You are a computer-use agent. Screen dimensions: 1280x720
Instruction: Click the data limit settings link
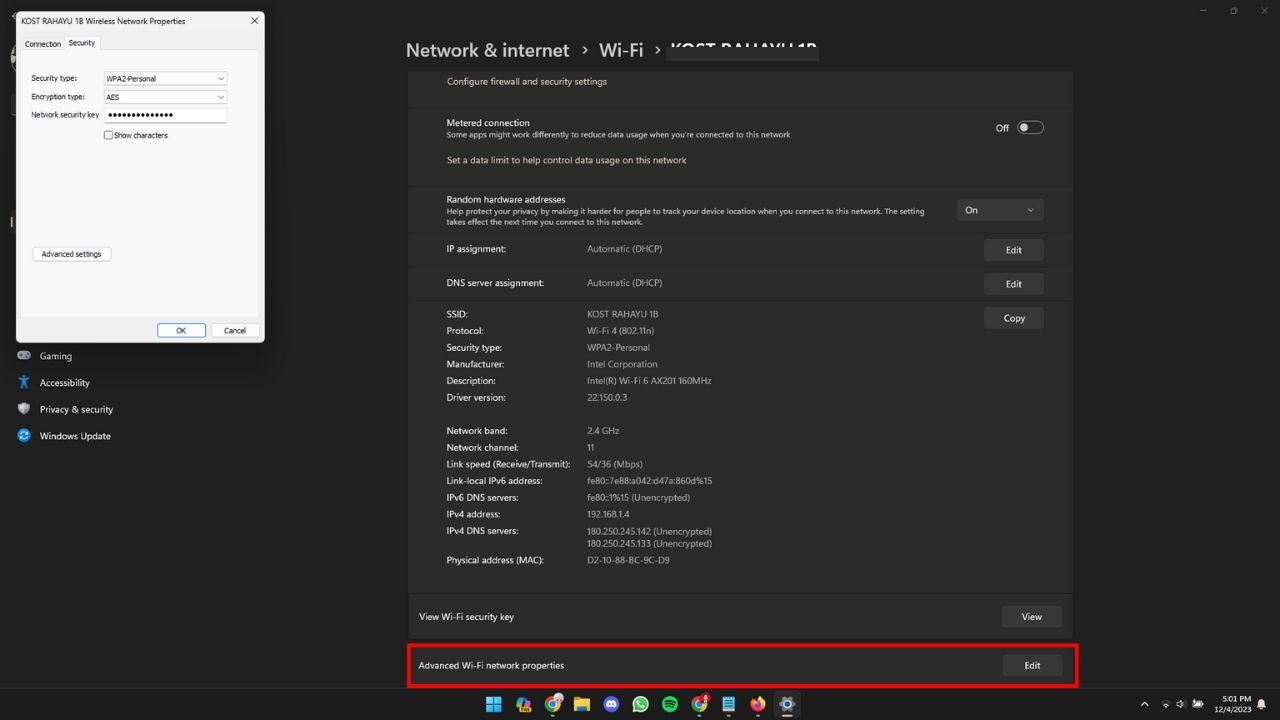pyautogui.click(x=566, y=160)
